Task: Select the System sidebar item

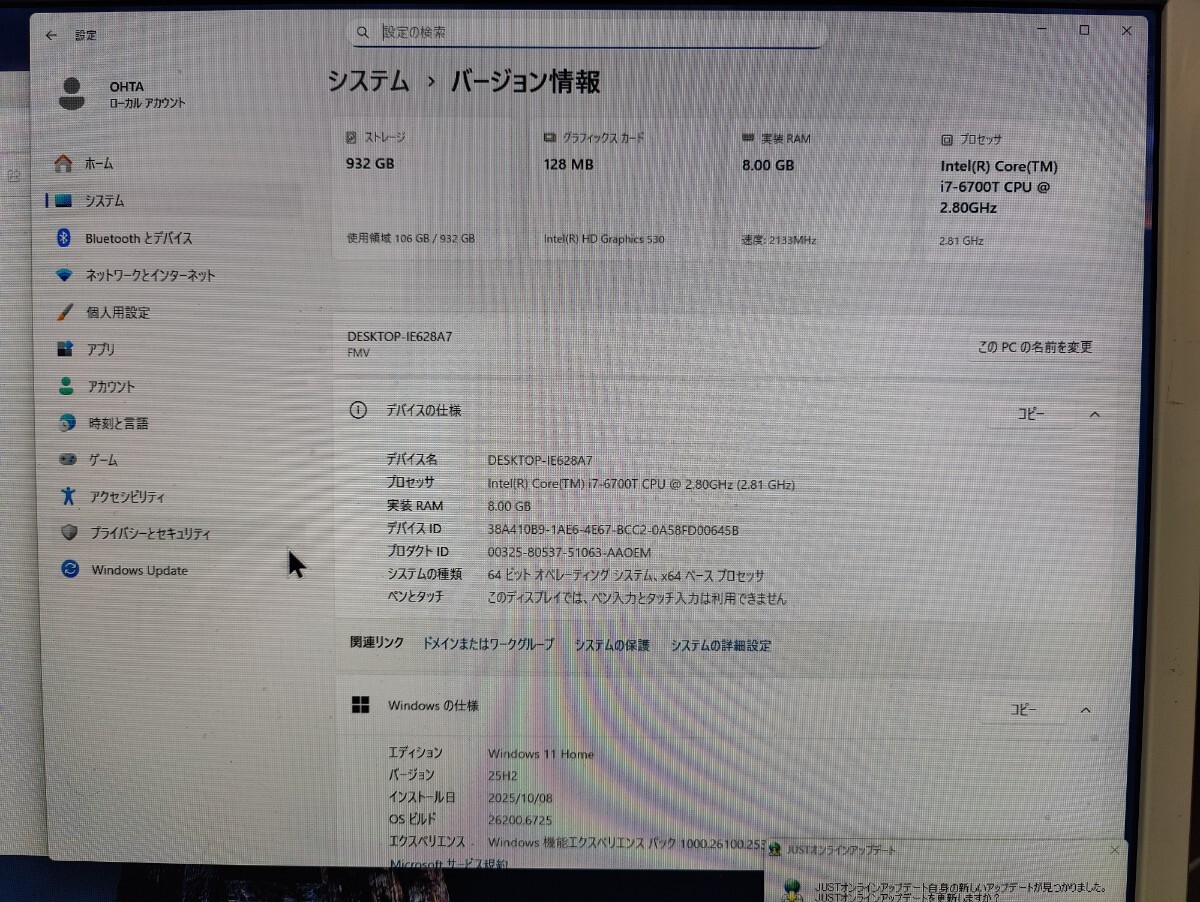Action: coord(172,200)
